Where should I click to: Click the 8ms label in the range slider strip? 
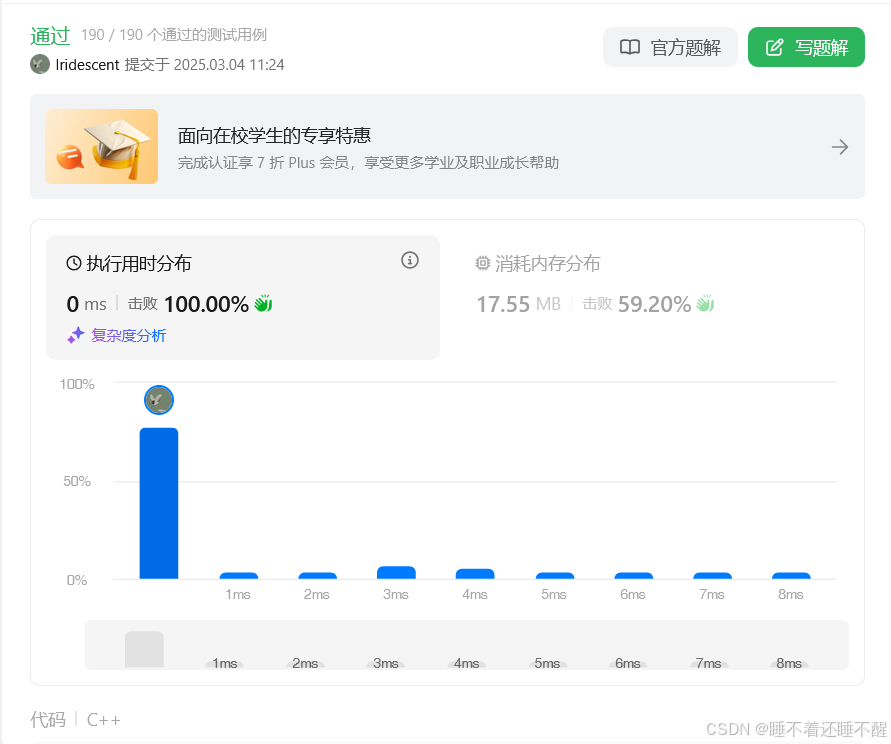pos(789,663)
